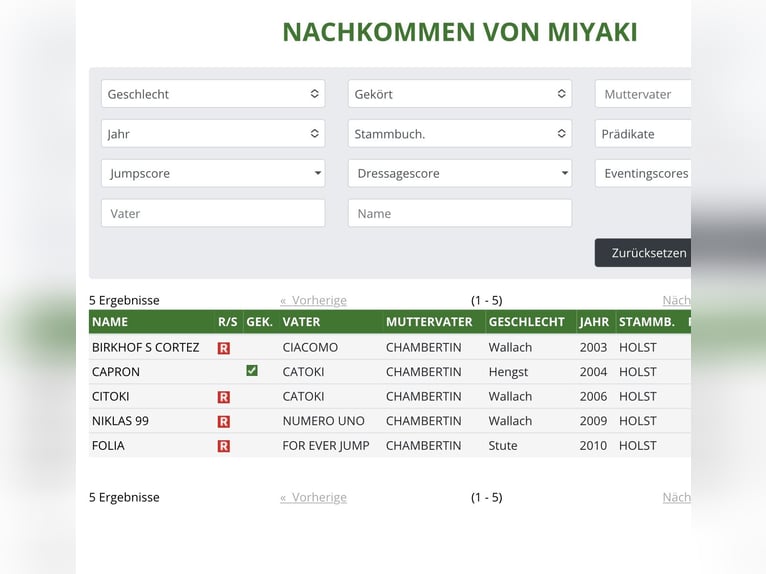Open the Geschlecht dropdown filter

tap(213, 94)
